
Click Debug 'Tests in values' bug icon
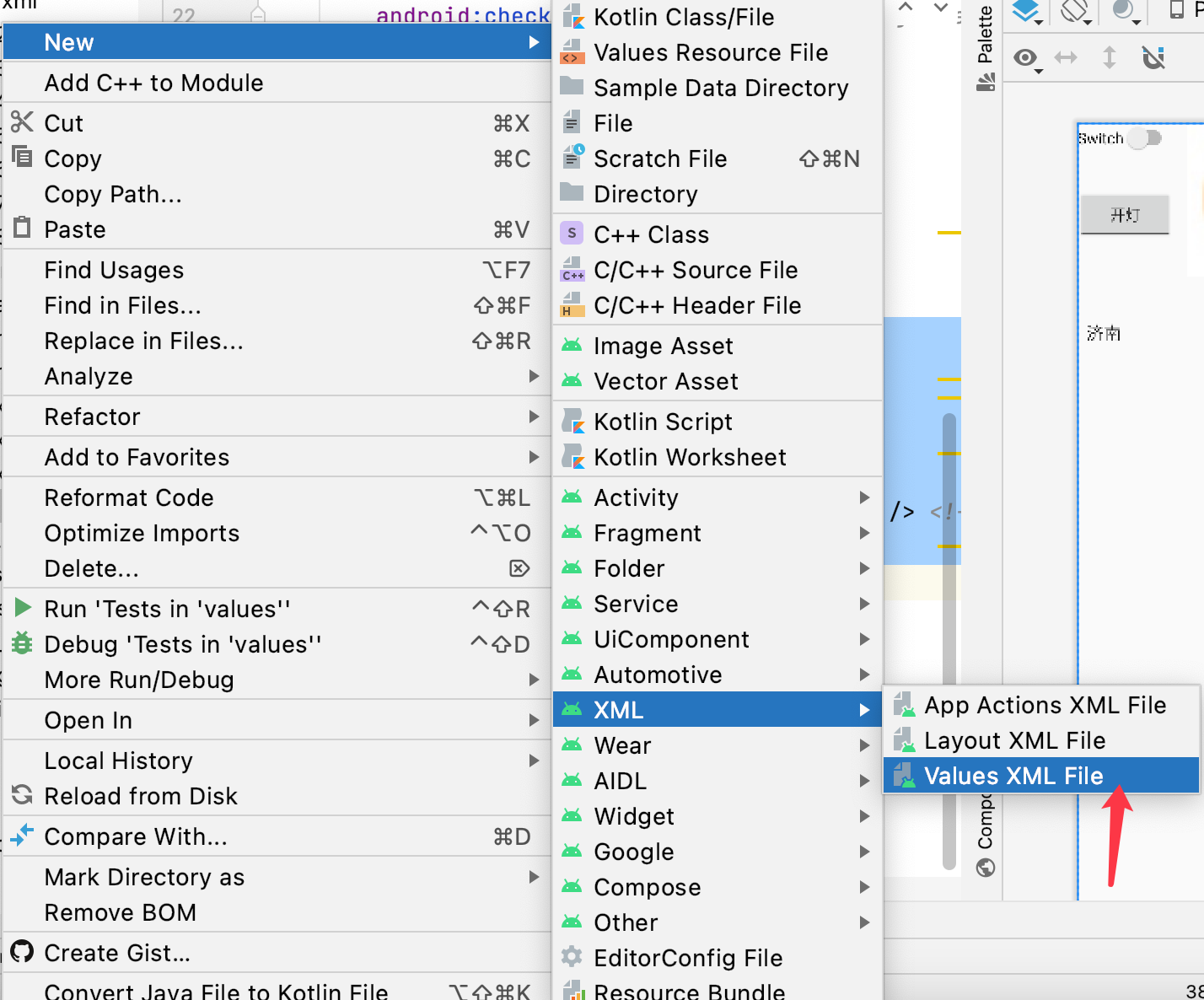tap(22, 643)
